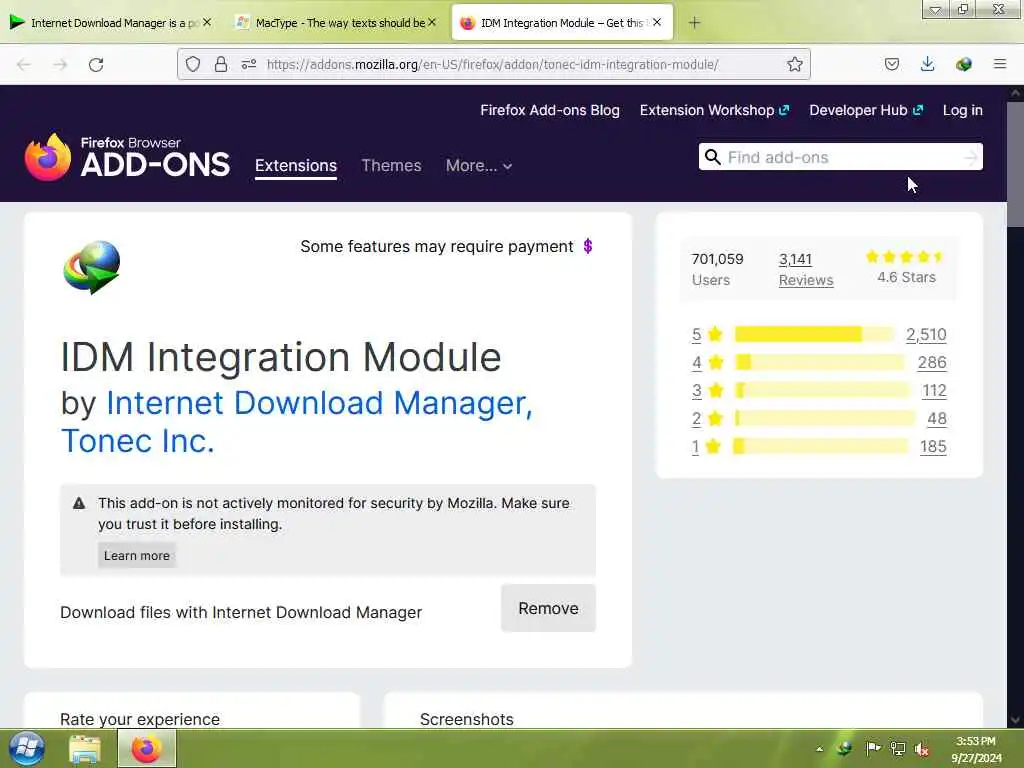Click the Find add-ons search field
Screen dimensions: 1024x768
pyautogui.click(x=840, y=157)
